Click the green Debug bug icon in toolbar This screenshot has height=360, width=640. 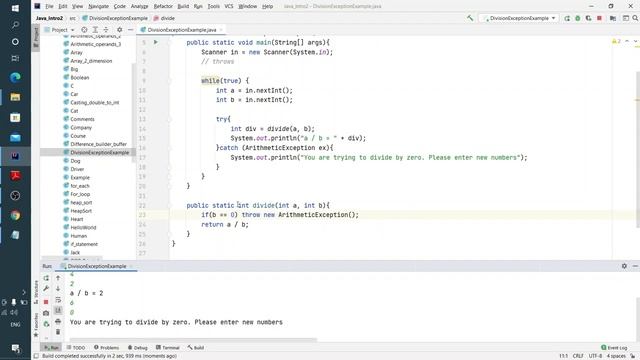tap(578, 18)
